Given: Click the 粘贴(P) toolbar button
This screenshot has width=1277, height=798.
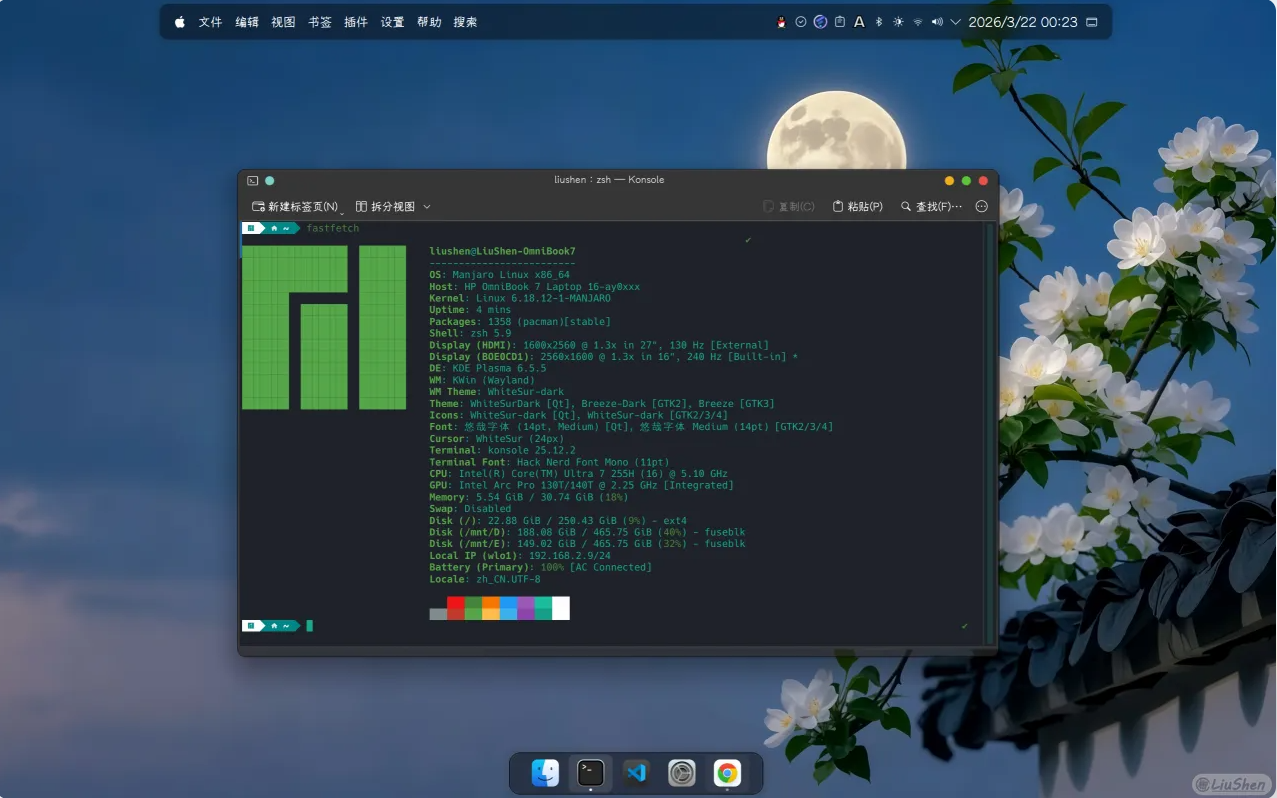Looking at the screenshot, I should click(x=858, y=206).
